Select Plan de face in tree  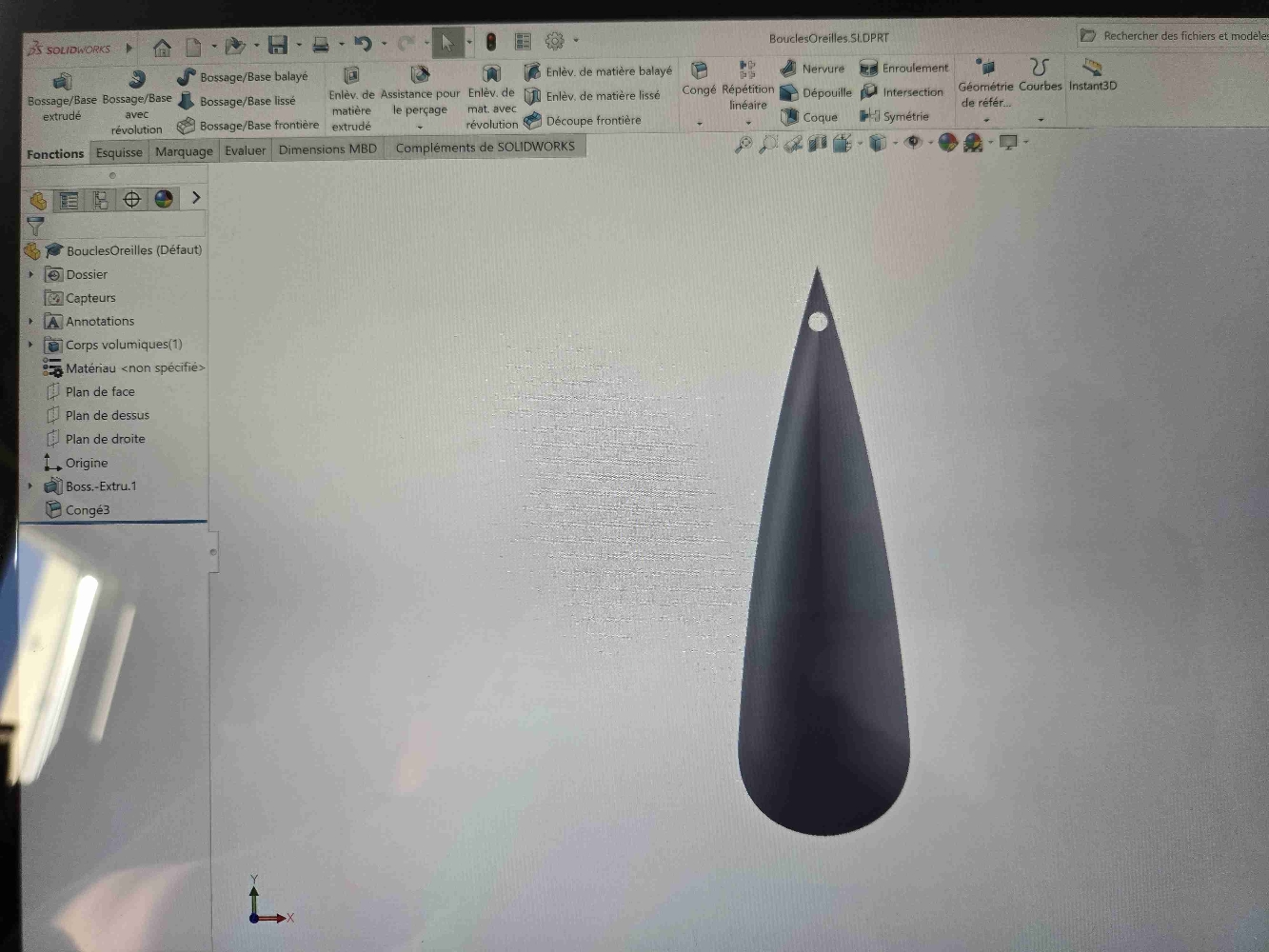pyautogui.click(x=100, y=391)
